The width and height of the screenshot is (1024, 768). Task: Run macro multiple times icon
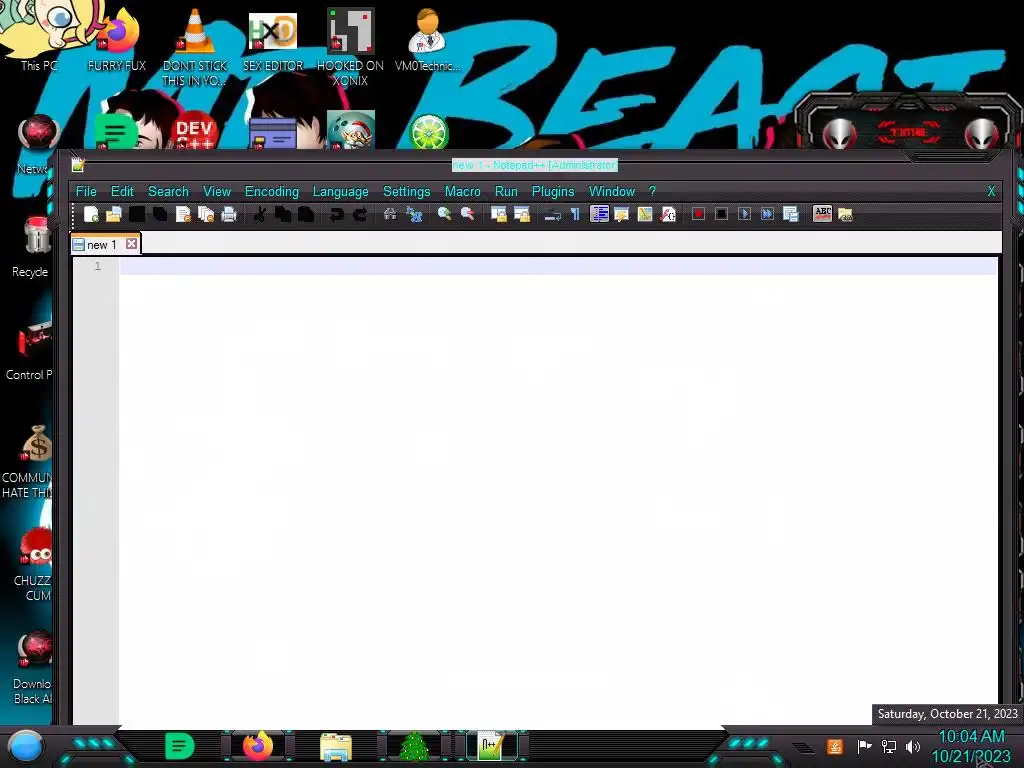point(767,214)
